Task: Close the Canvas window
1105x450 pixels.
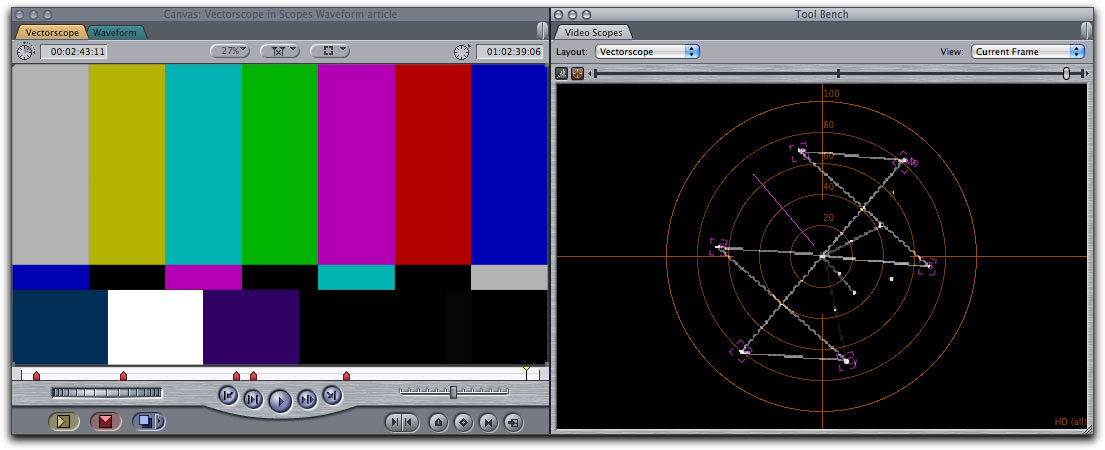Action: pyautogui.click(x=20, y=14)
